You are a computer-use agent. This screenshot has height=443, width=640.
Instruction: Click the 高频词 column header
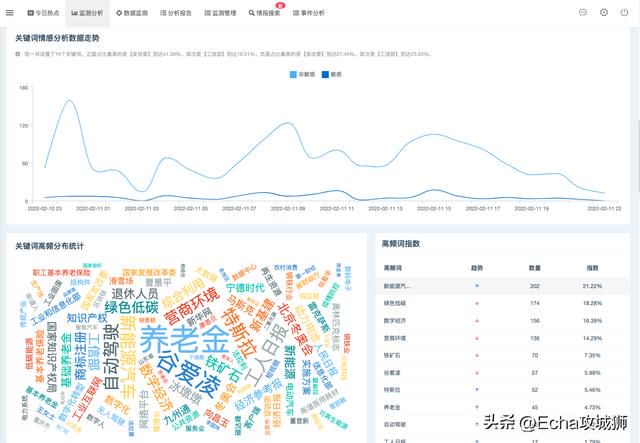[393, 268]
